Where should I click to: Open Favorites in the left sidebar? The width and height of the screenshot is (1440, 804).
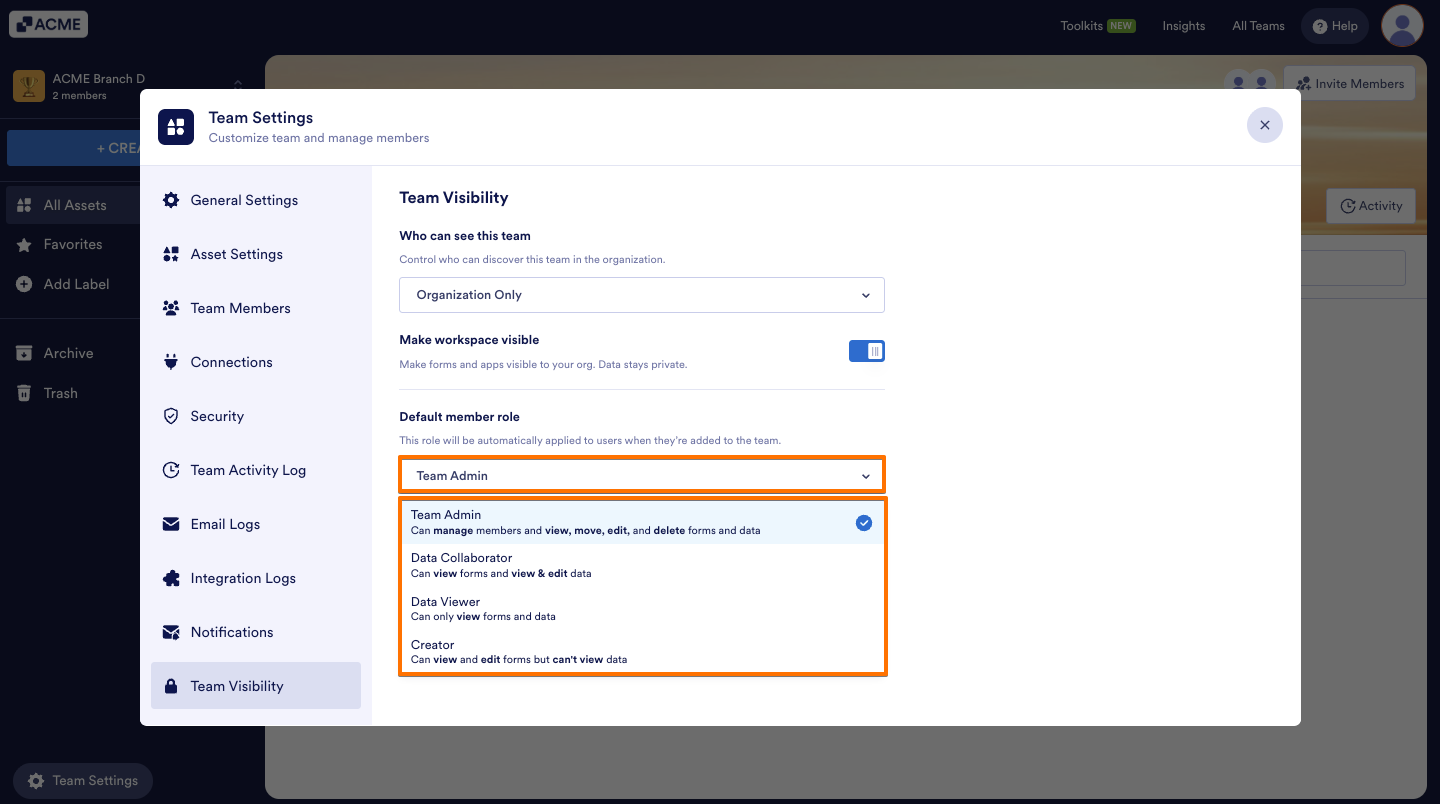click(73, 244)
